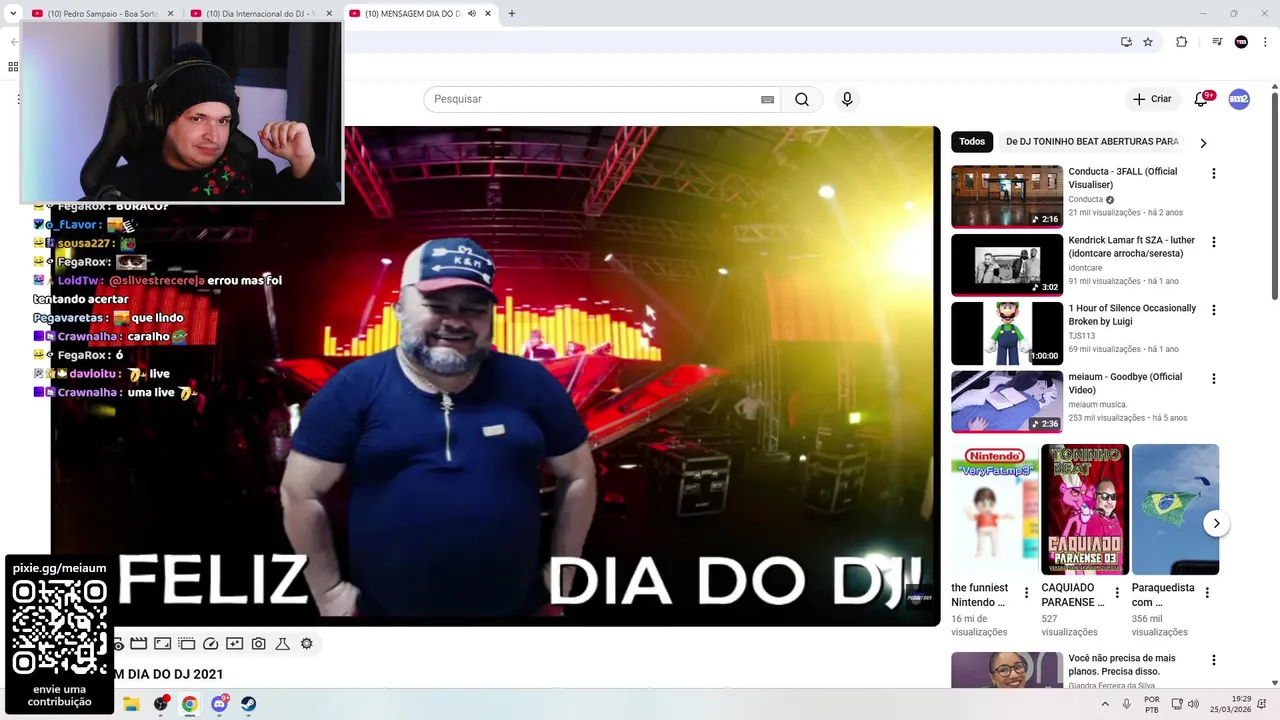Open the Chrome profile avatar
The width and height of the screenshot is (1280, 720).
click(1241, 42)
